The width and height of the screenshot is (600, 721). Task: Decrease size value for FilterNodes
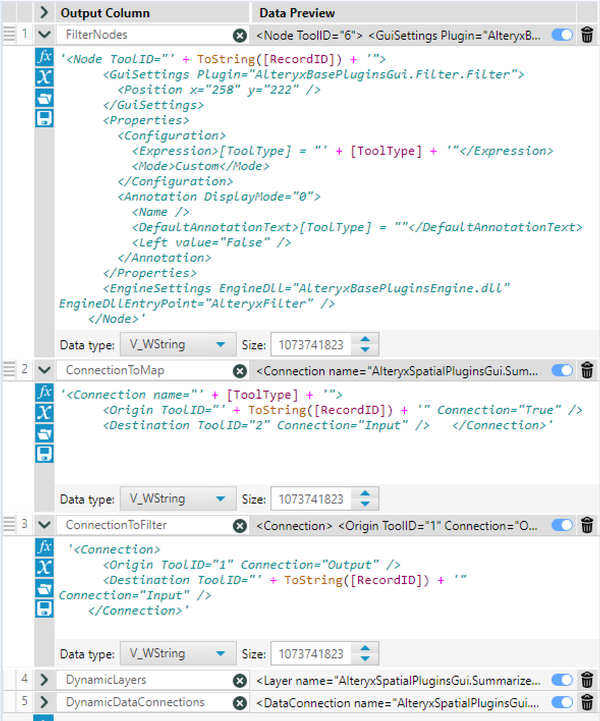[365, 350]
